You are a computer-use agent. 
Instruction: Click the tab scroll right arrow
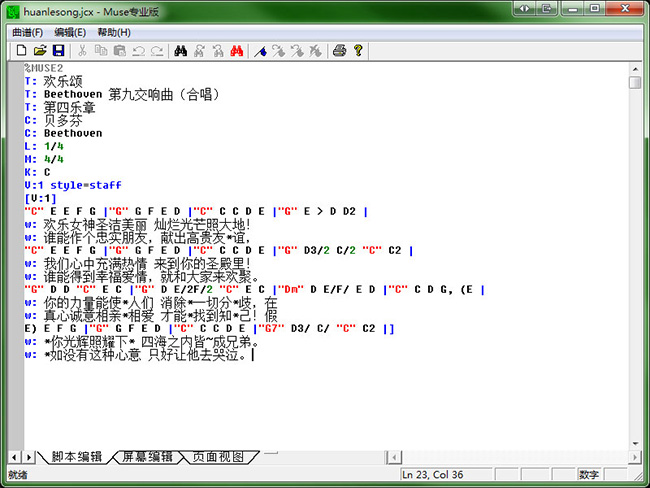pyautogui.click(x=29, y=457)
